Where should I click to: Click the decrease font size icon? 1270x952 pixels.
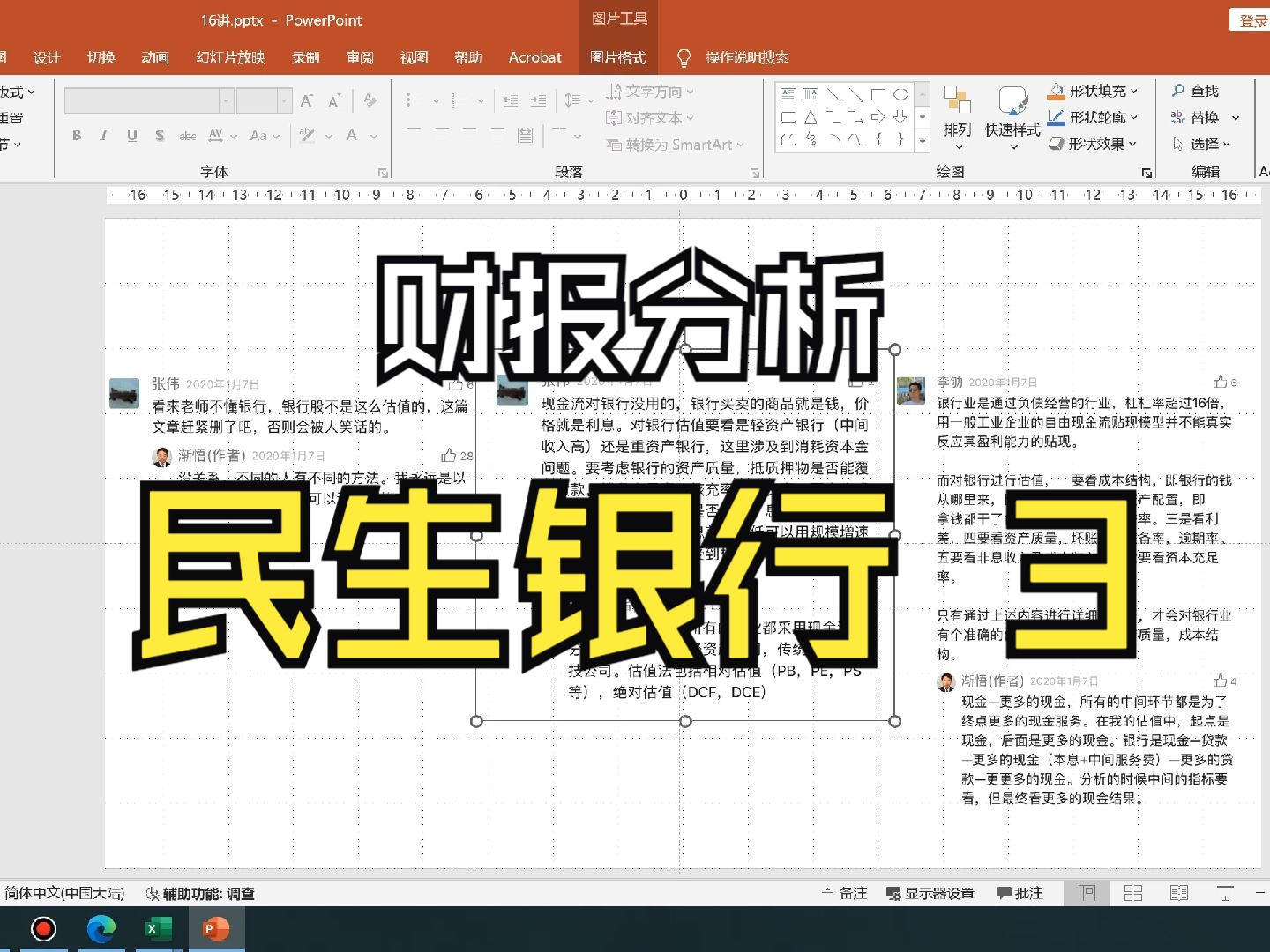click(x=334, y=100)
